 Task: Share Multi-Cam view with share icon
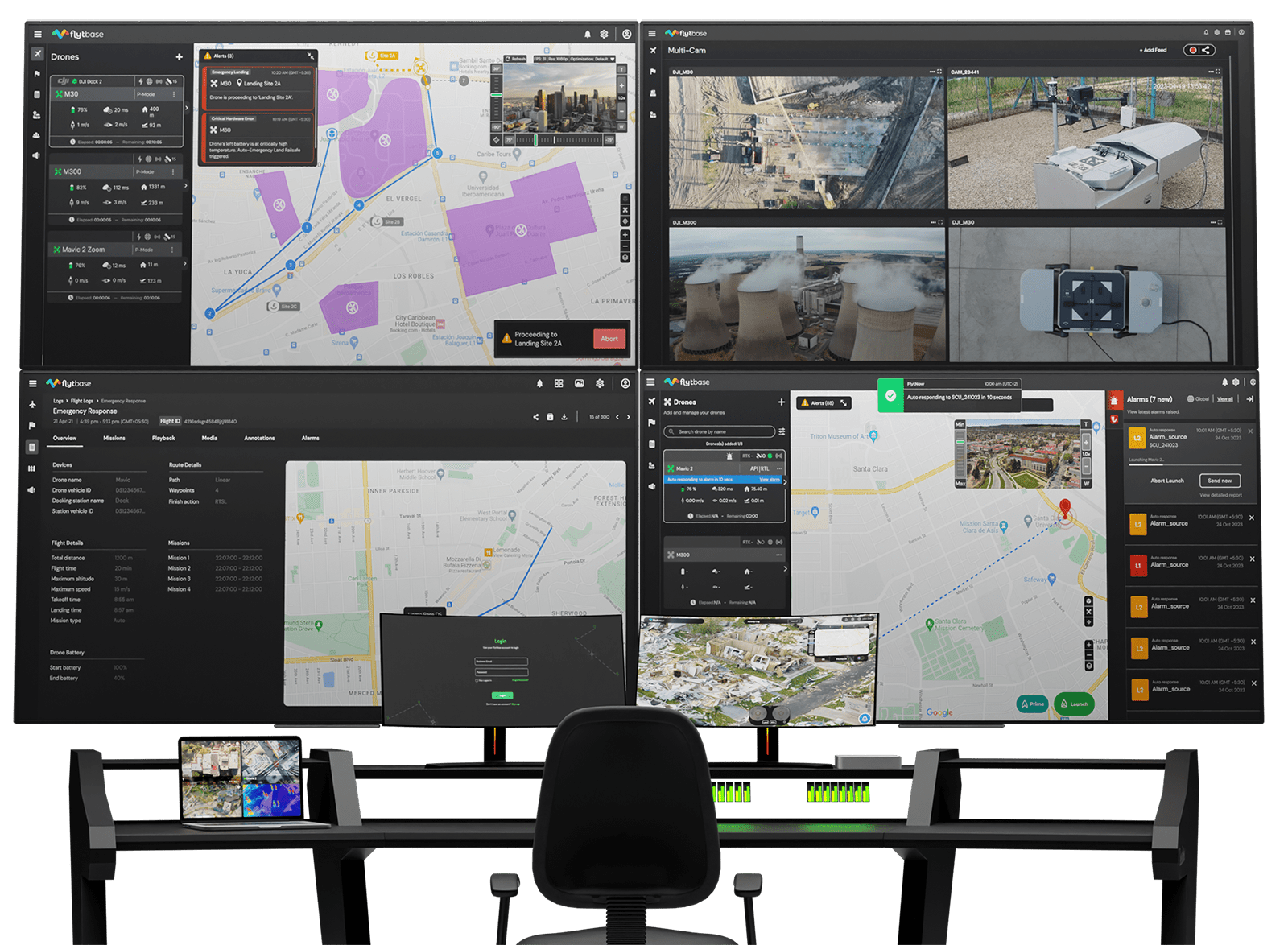coord(1206,50)
